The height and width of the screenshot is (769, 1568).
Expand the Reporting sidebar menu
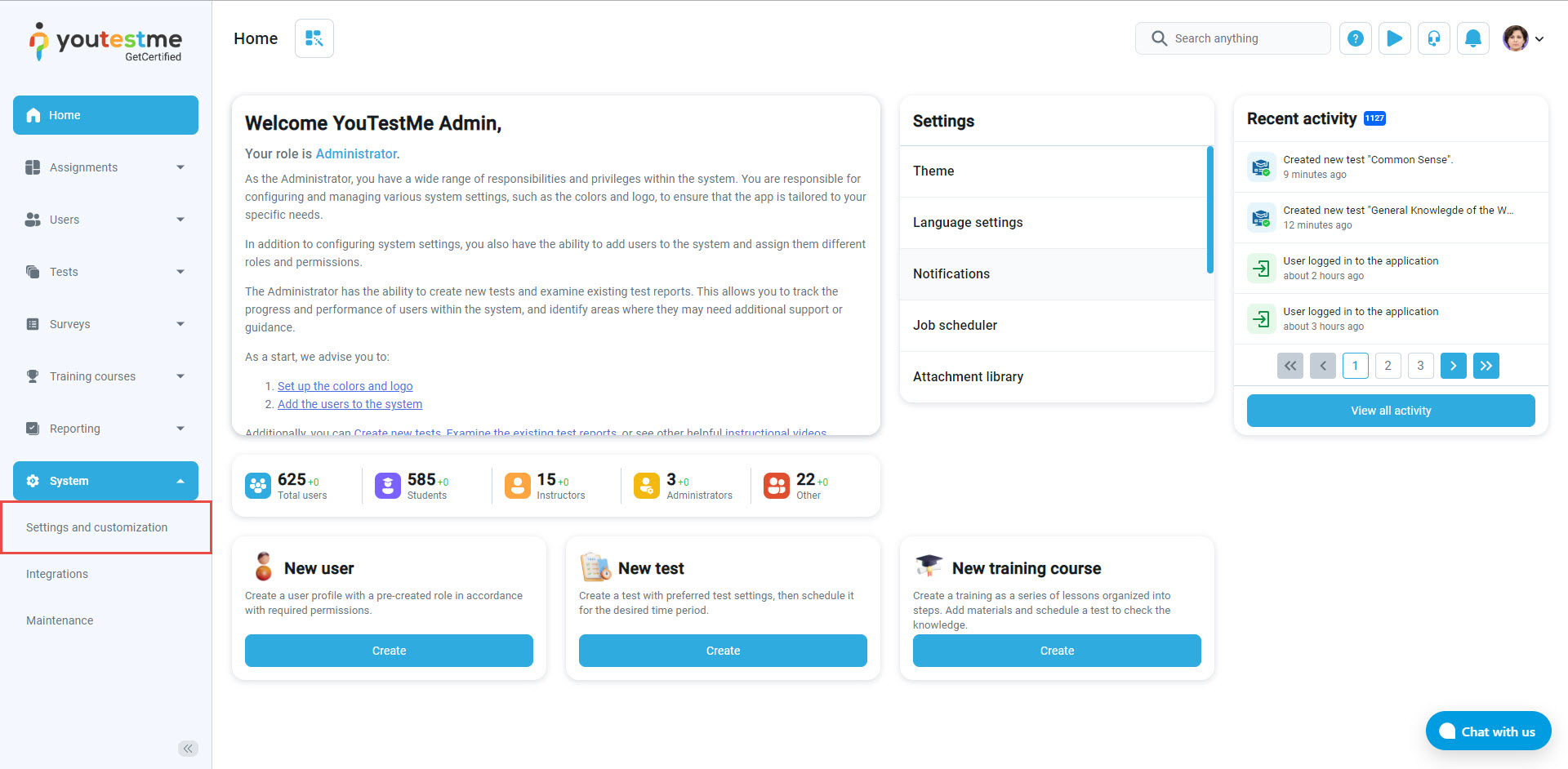pyautogui.click(x=105, y=429)
